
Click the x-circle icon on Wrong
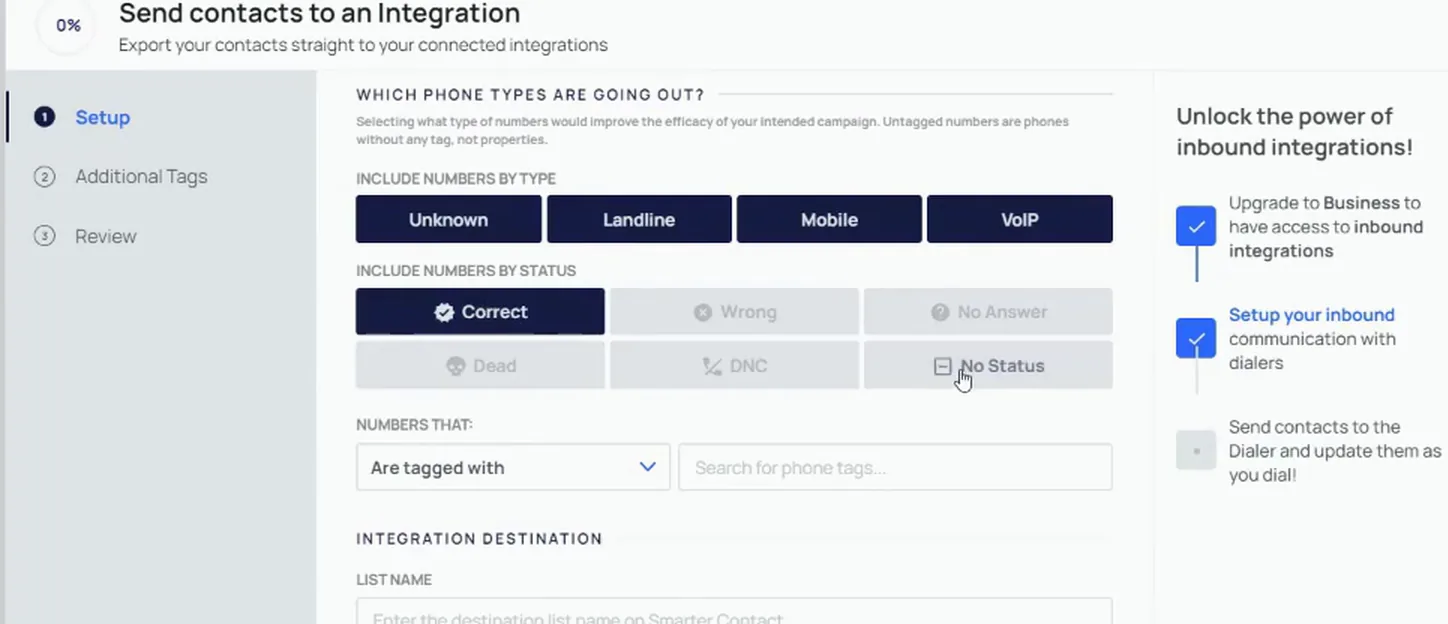click(x=703, y=312)
